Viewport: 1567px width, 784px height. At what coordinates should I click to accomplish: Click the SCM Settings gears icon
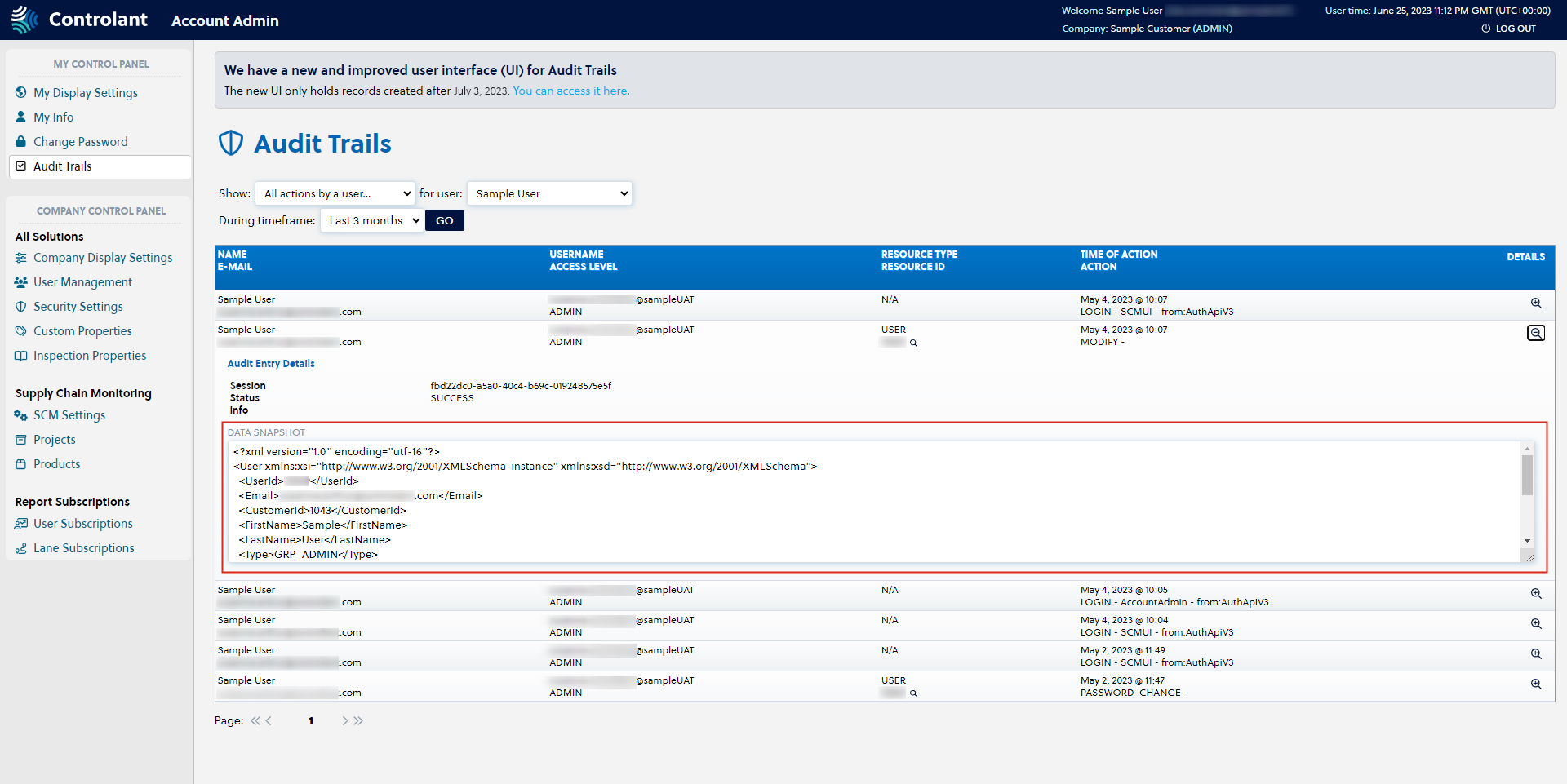[x=21, y=415]
